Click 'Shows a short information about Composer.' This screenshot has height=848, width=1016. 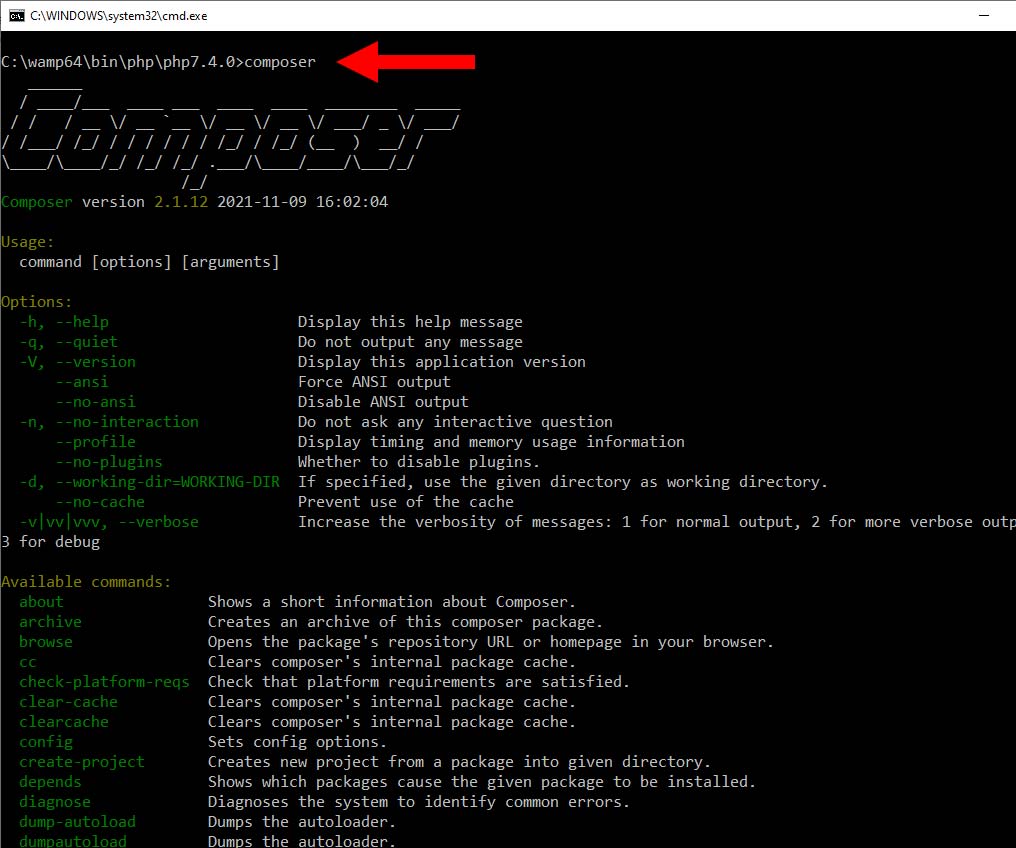point(391,602)
